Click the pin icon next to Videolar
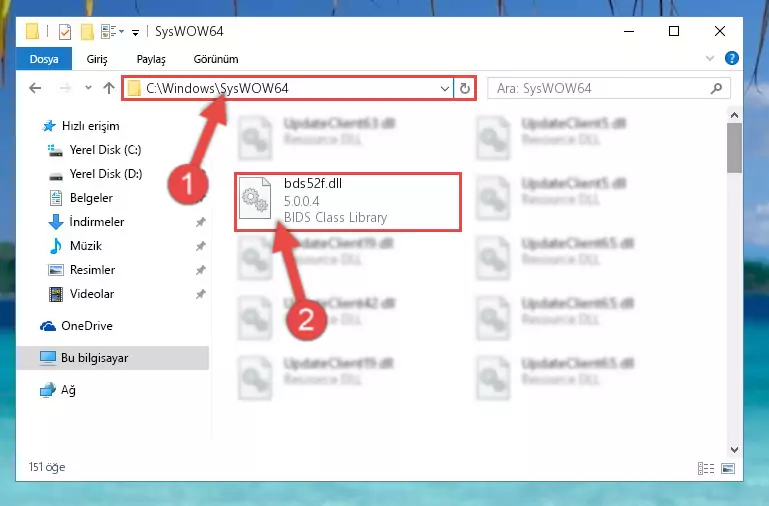The height and width of the screenshot is (506, 769). pyautogui.click(x=201, y=294)
